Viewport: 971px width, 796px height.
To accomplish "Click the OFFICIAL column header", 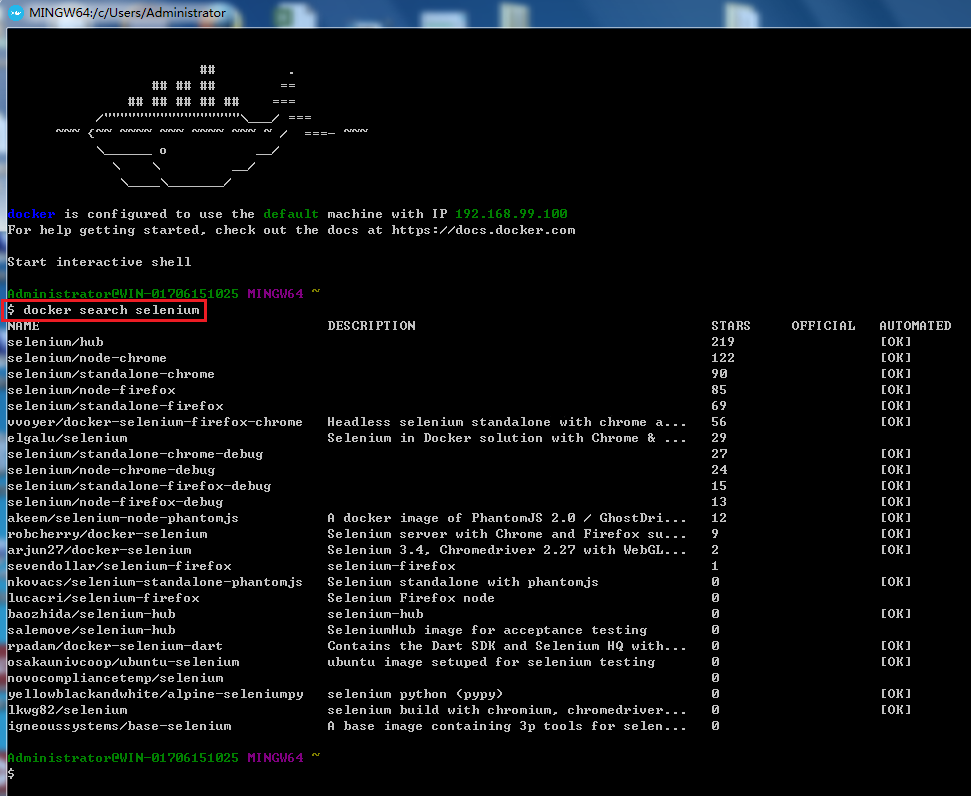I will click(823, 326).
